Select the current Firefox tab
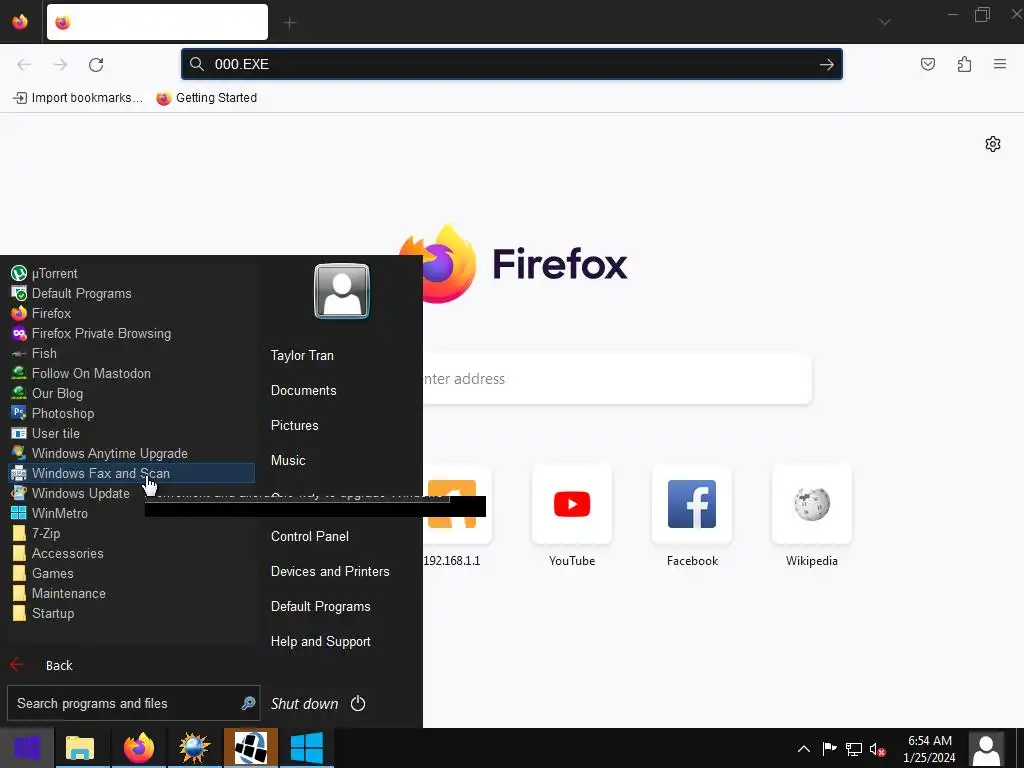Viewport: 1024px width, 768px height. 157,22
